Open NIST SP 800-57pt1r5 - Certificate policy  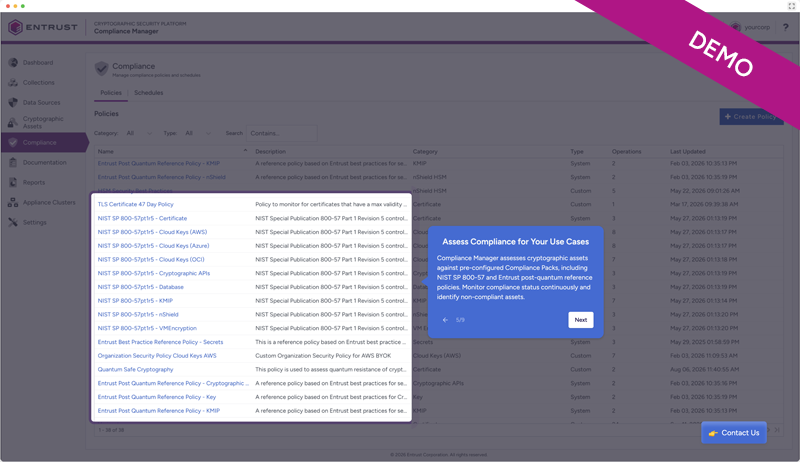pyautogui.click(x=142, y=218)
